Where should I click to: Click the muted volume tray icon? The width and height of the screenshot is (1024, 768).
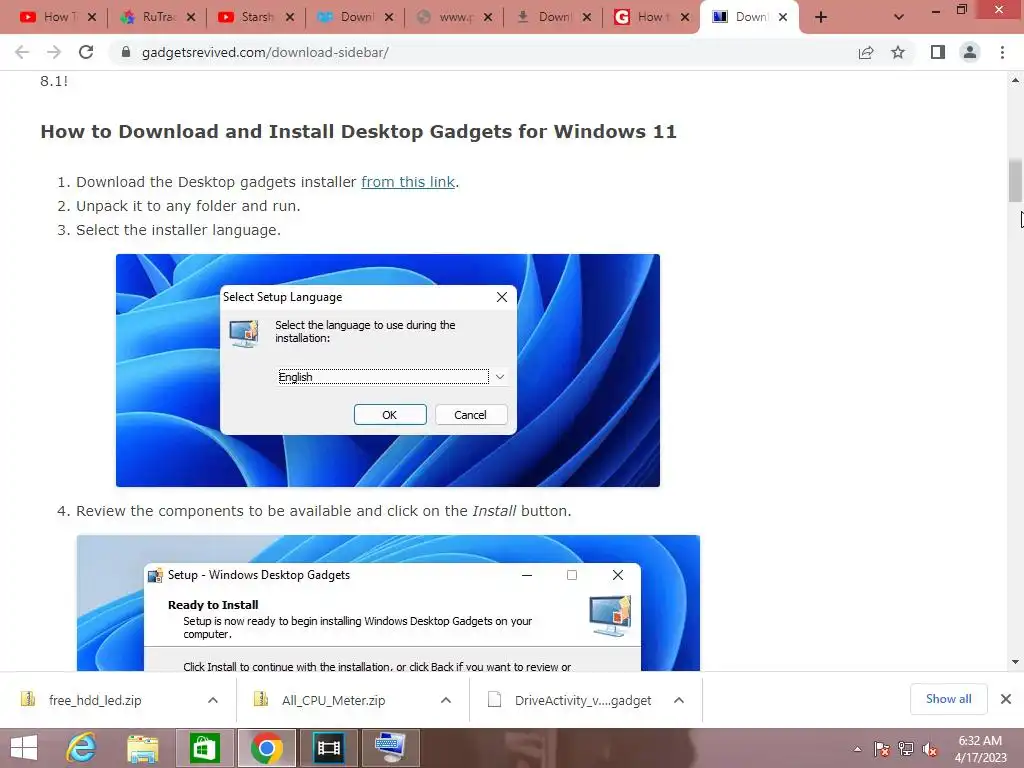930,749
